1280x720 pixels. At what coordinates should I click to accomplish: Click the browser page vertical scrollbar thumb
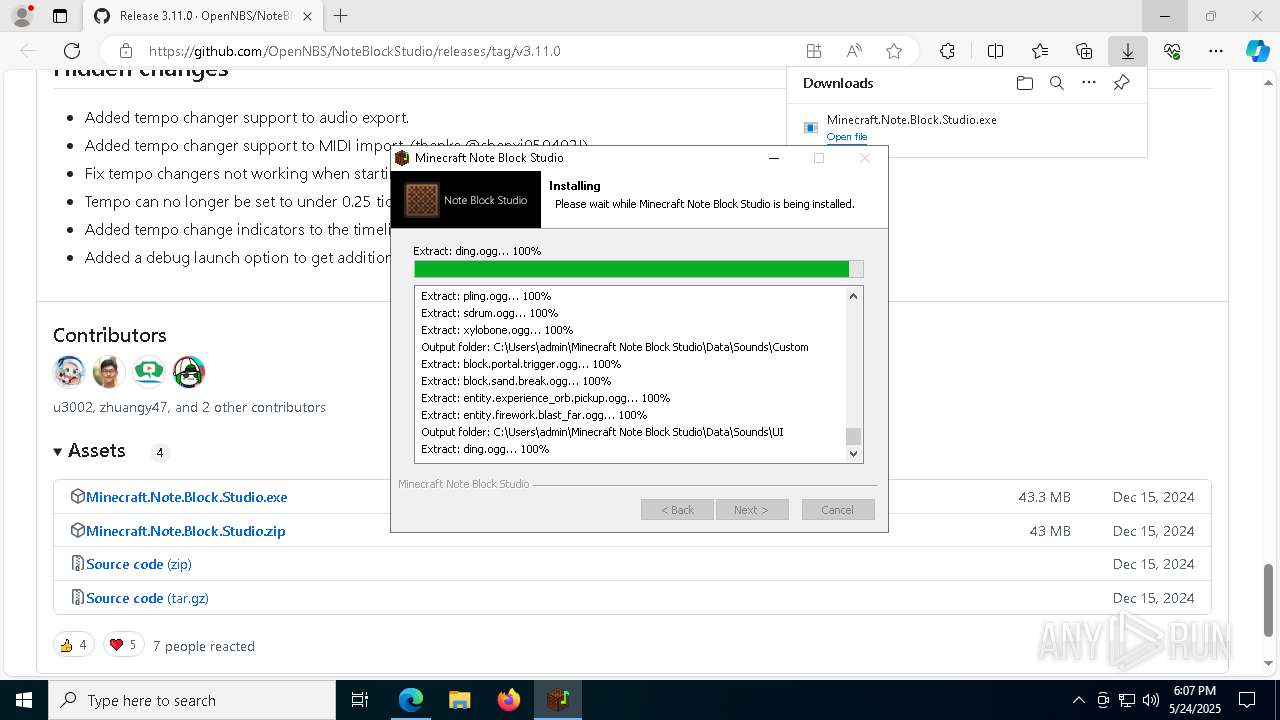tap(1269, 600)
